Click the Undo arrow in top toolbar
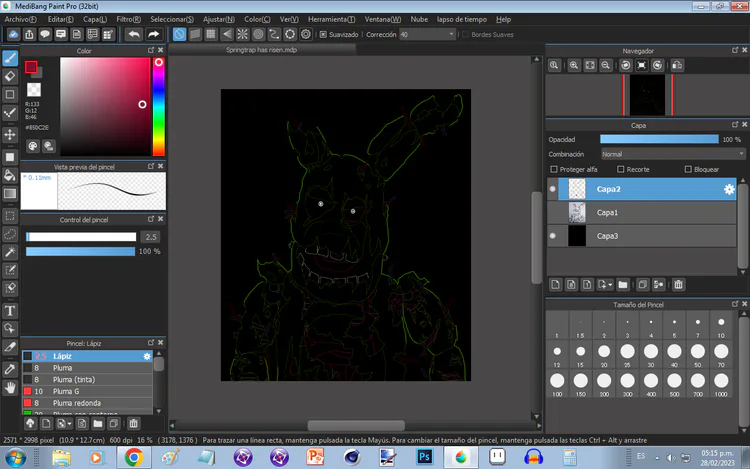The image size is (750, 469). 134,34
